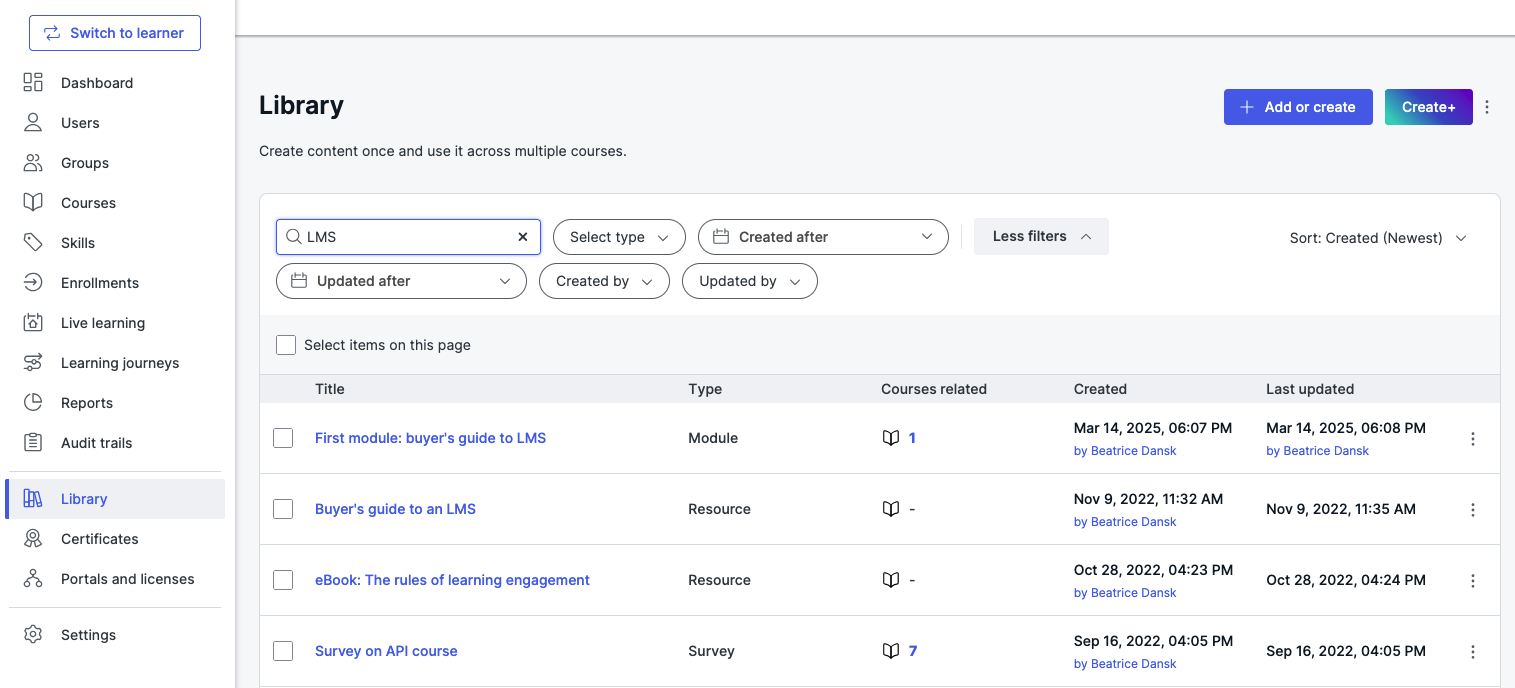Tick checkbox for First module: buyer's guide to LMS
This screenshot has height=688, width=1515.
(x=283, y=438)
